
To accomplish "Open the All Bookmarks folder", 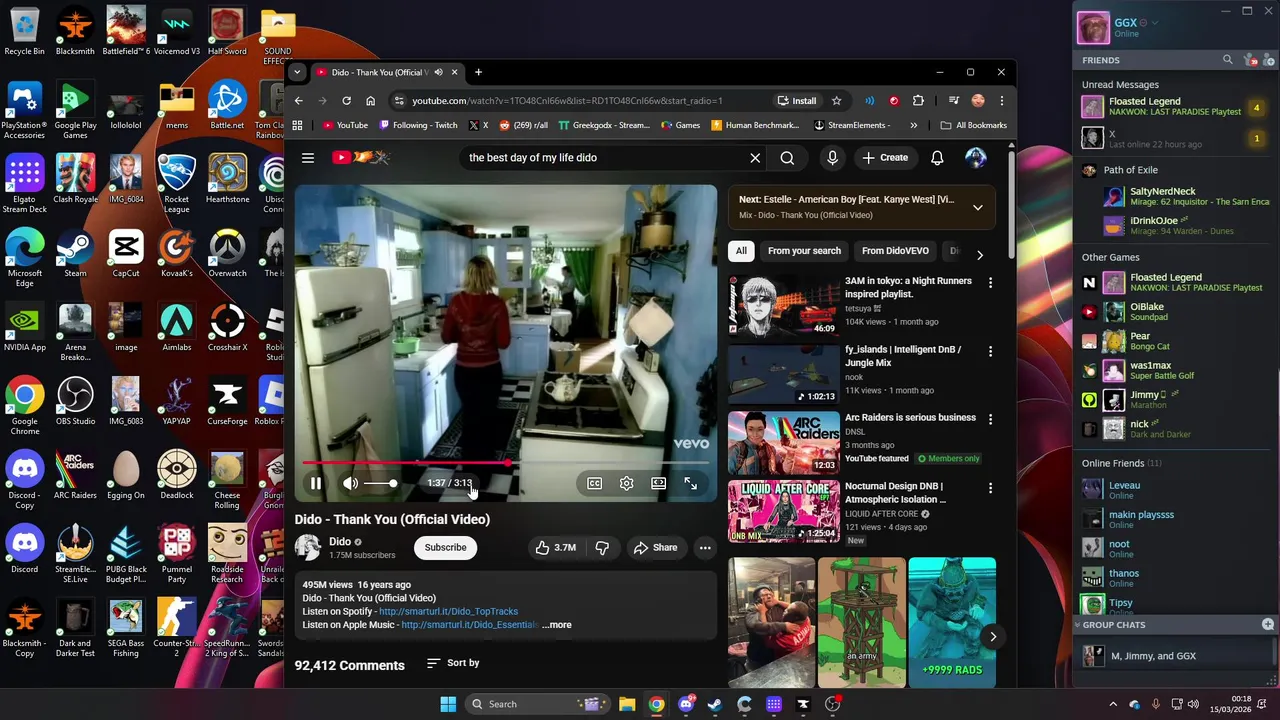I will [x=973, y=126].
